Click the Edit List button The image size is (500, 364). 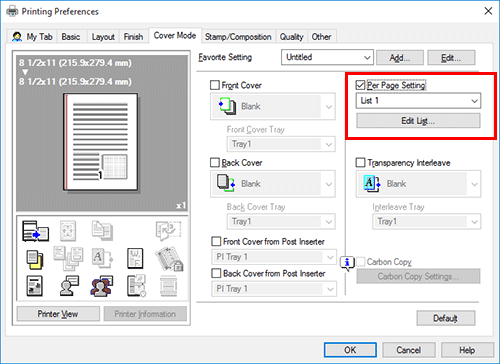418,121
